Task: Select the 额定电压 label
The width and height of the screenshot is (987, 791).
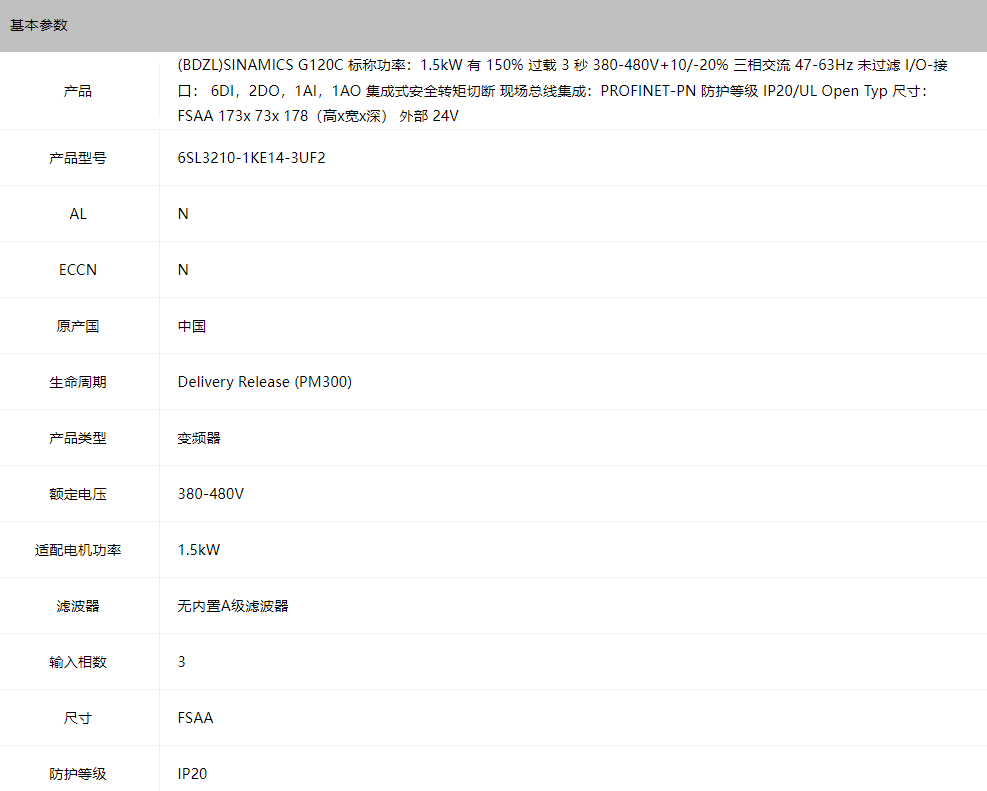Action: 77,494
